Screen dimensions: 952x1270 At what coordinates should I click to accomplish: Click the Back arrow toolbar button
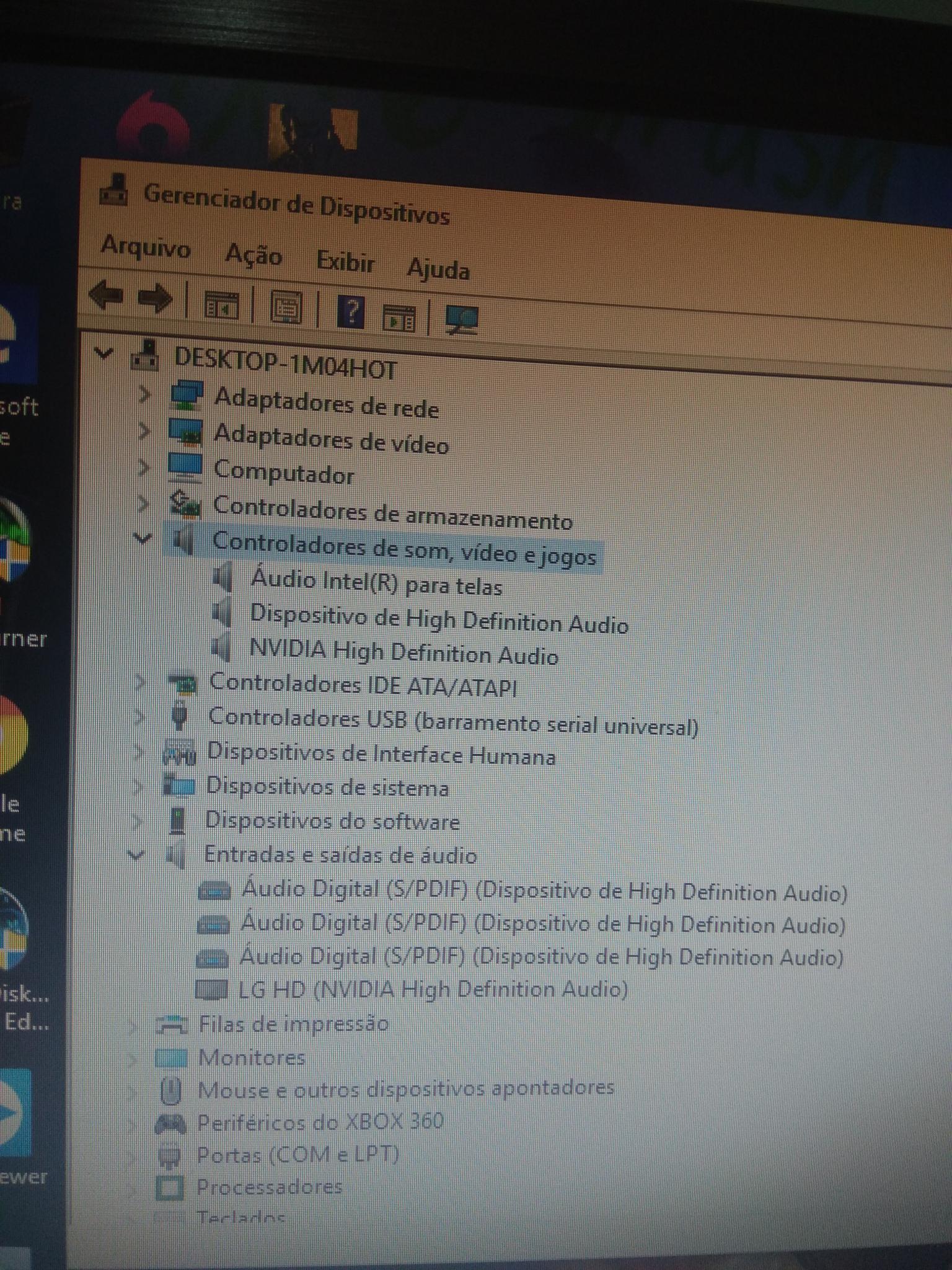coord(106,295)
